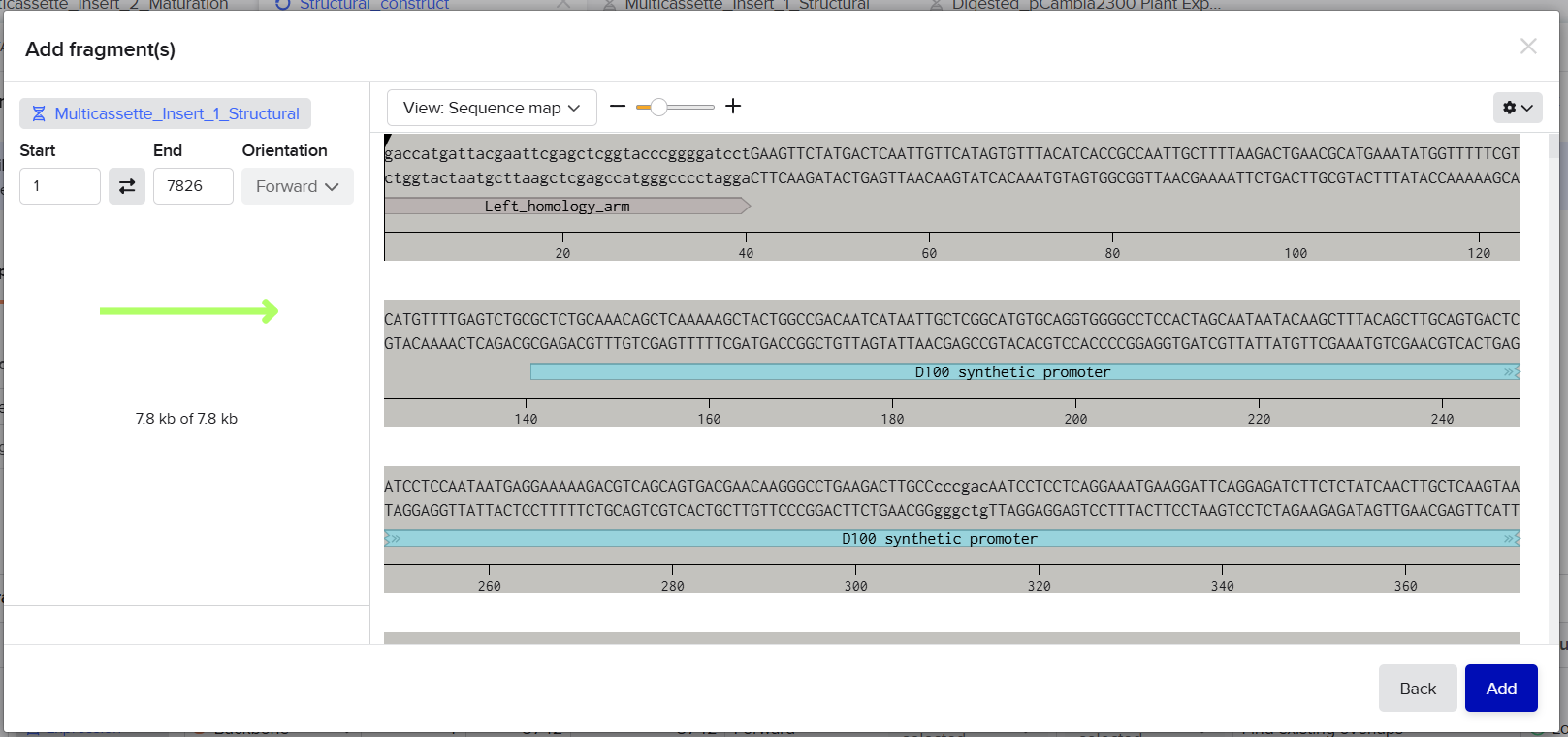Click the green forward orientation arrow
Screen dimensions: 1568x737
coord(189,311)
